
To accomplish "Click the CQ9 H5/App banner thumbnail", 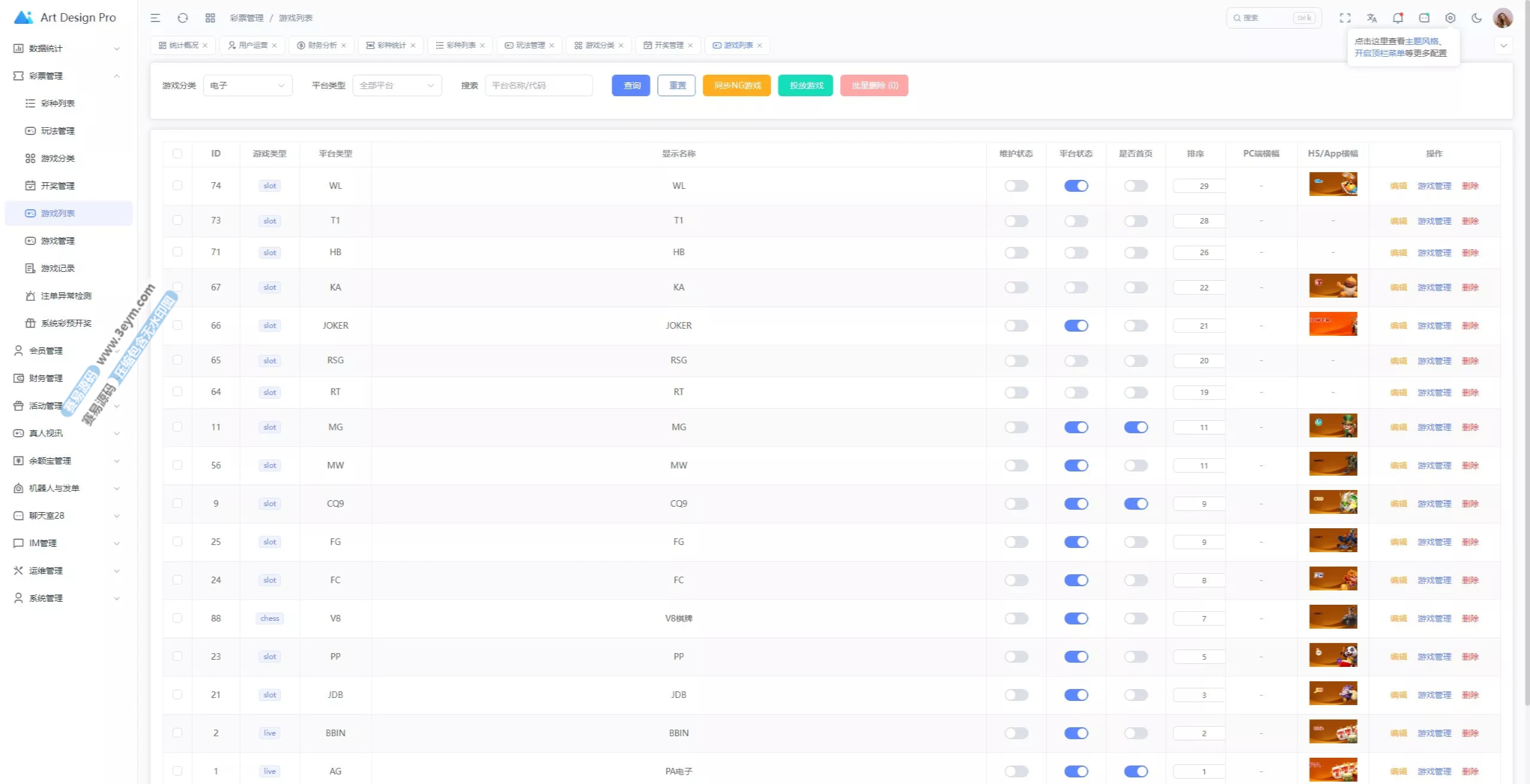I will click(1333, 503).
